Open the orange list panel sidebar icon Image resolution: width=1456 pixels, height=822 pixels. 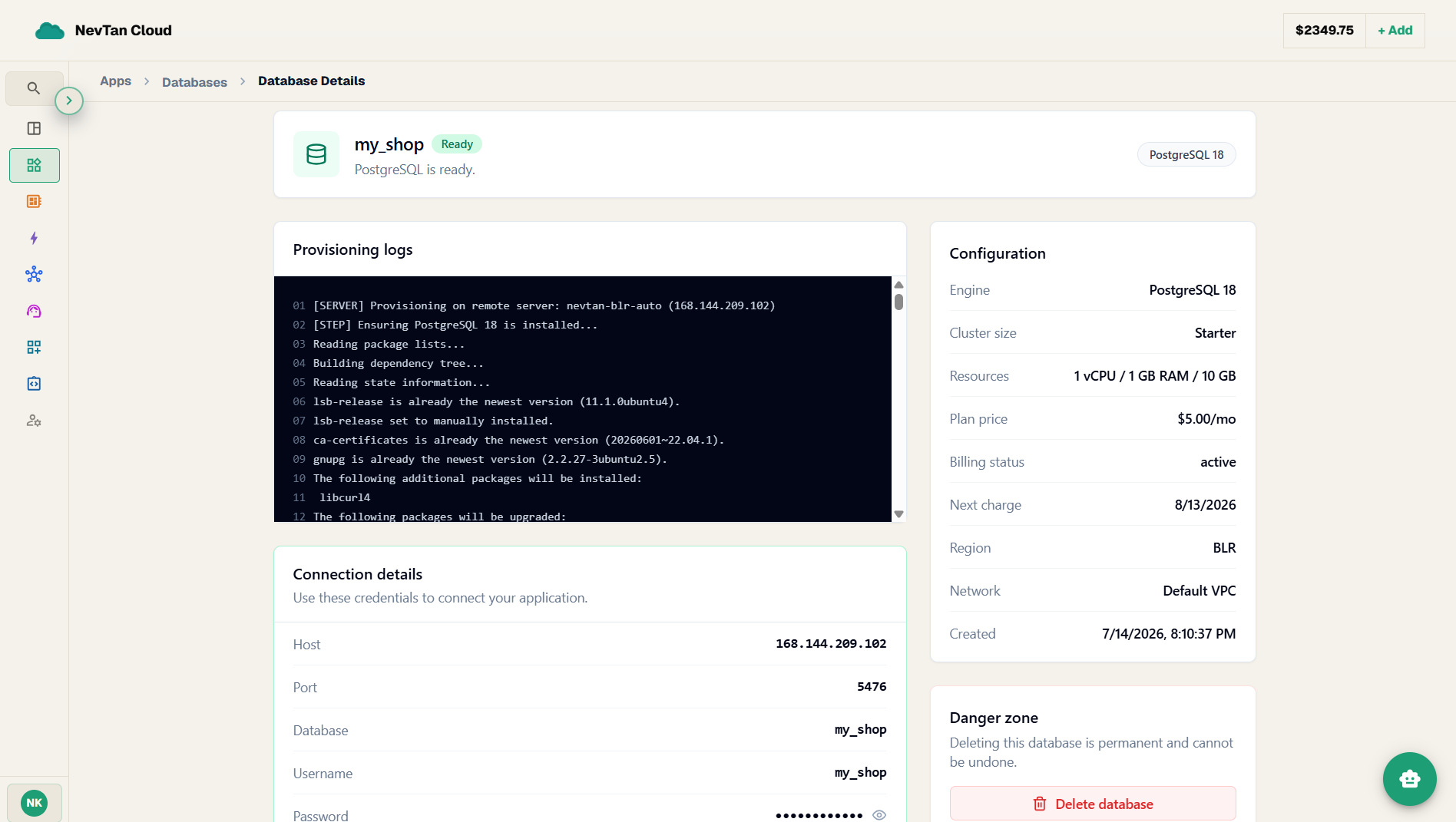coord(34,201)
